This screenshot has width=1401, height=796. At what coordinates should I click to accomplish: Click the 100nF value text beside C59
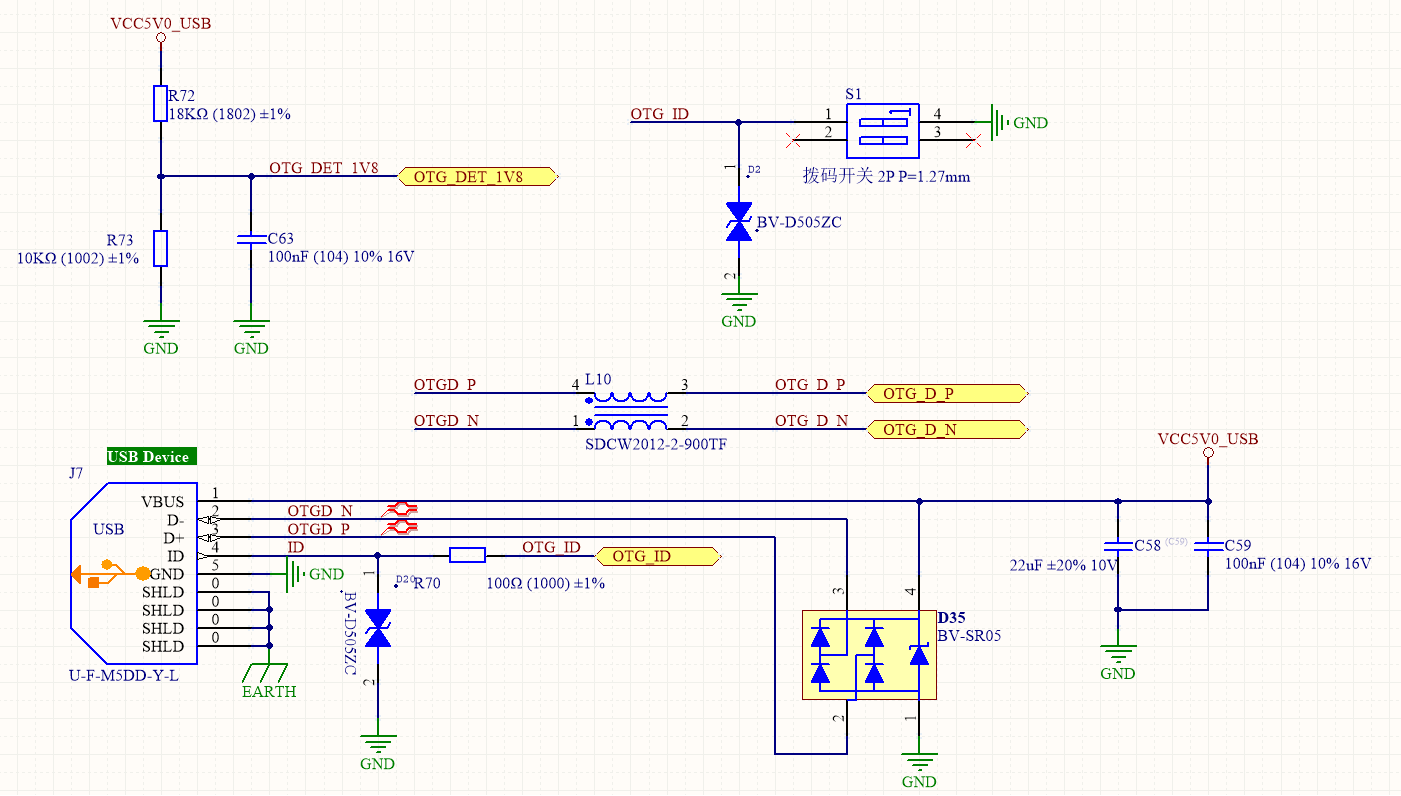[1298, 564]
